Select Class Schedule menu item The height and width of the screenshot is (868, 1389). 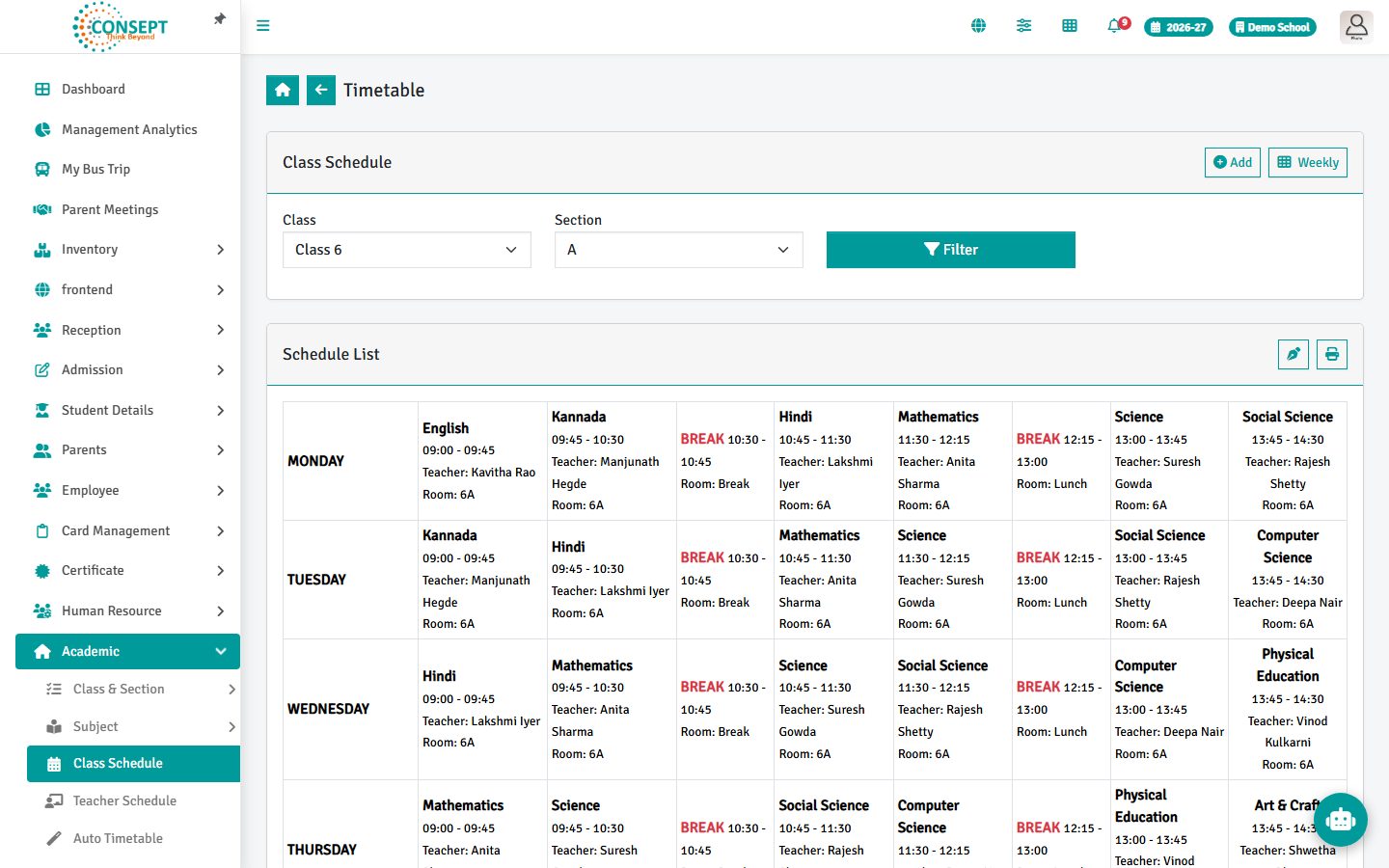click(133, 763)
